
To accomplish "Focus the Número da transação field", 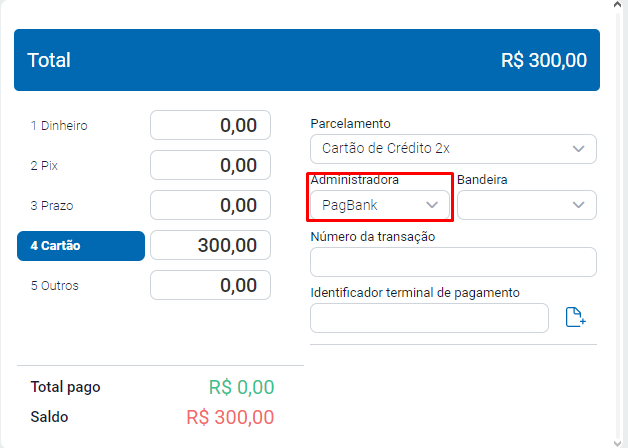I will (x=453, y=262).
